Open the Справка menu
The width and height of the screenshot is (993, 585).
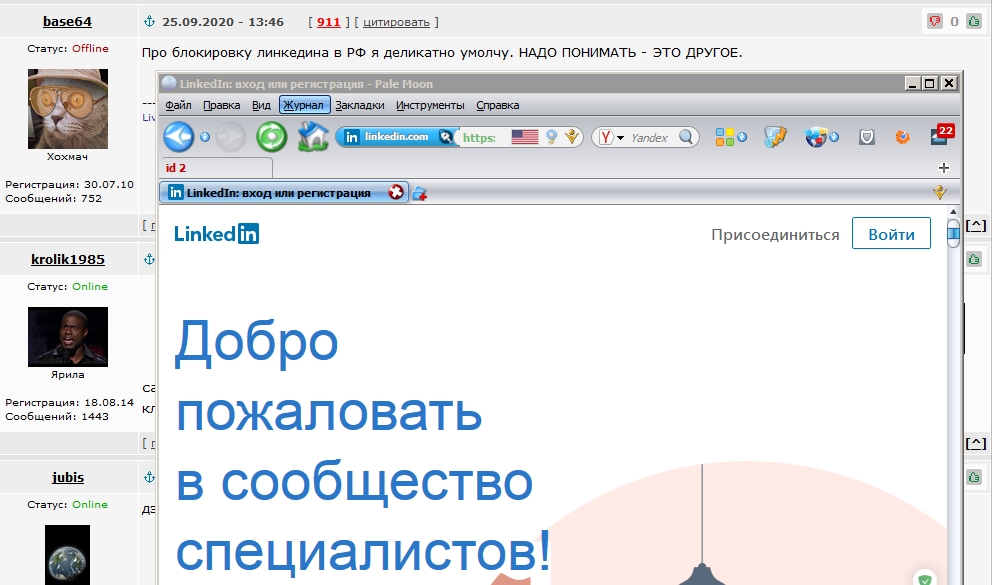(498, 105)
